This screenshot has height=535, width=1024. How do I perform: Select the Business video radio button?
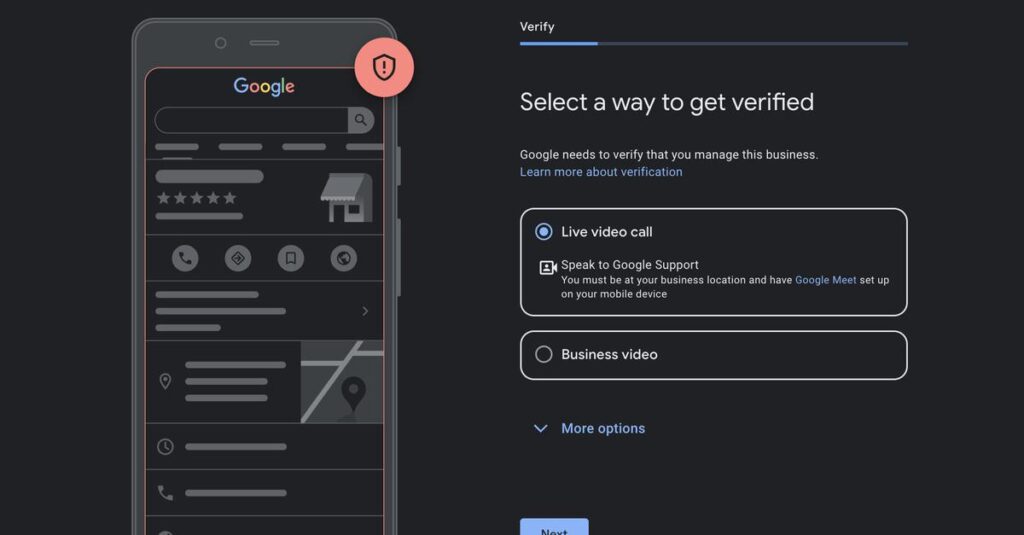click(x=543, y=354)
